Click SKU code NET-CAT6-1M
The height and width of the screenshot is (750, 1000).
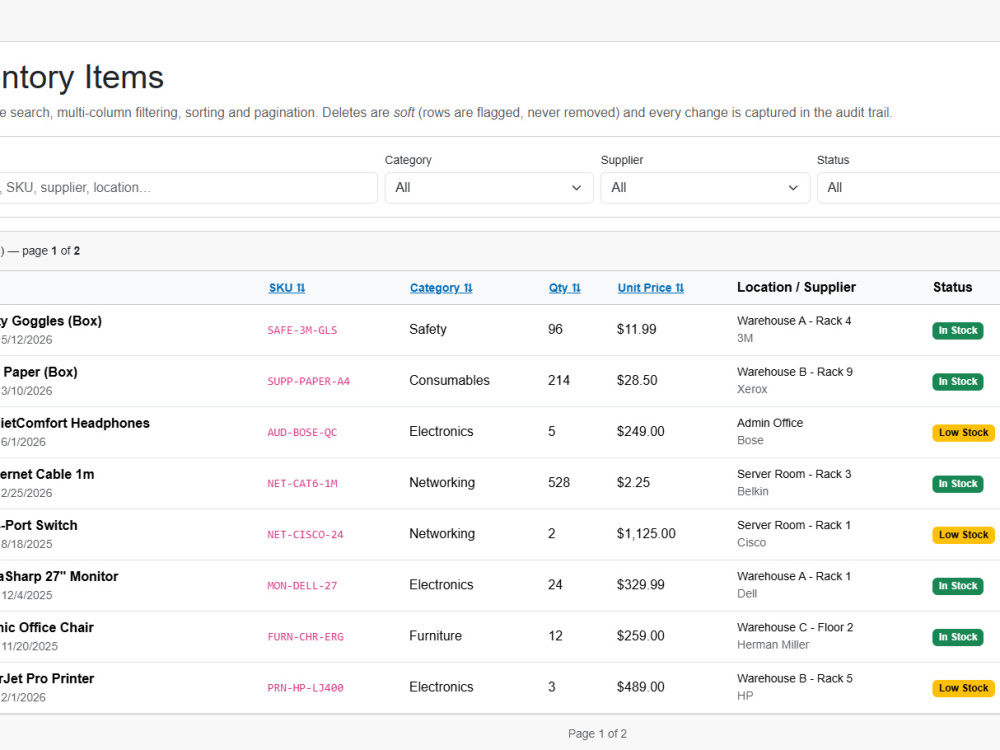point(302,483)
